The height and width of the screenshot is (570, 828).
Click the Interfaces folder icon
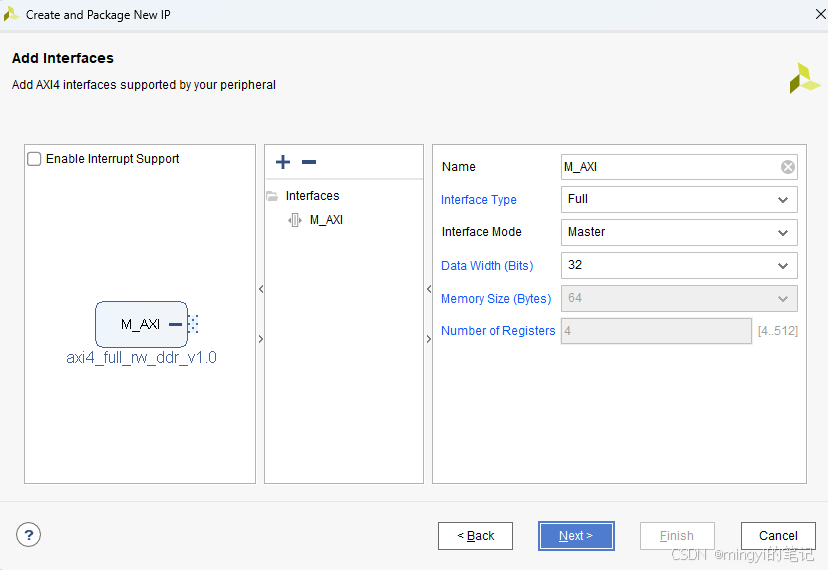[272, 196]
